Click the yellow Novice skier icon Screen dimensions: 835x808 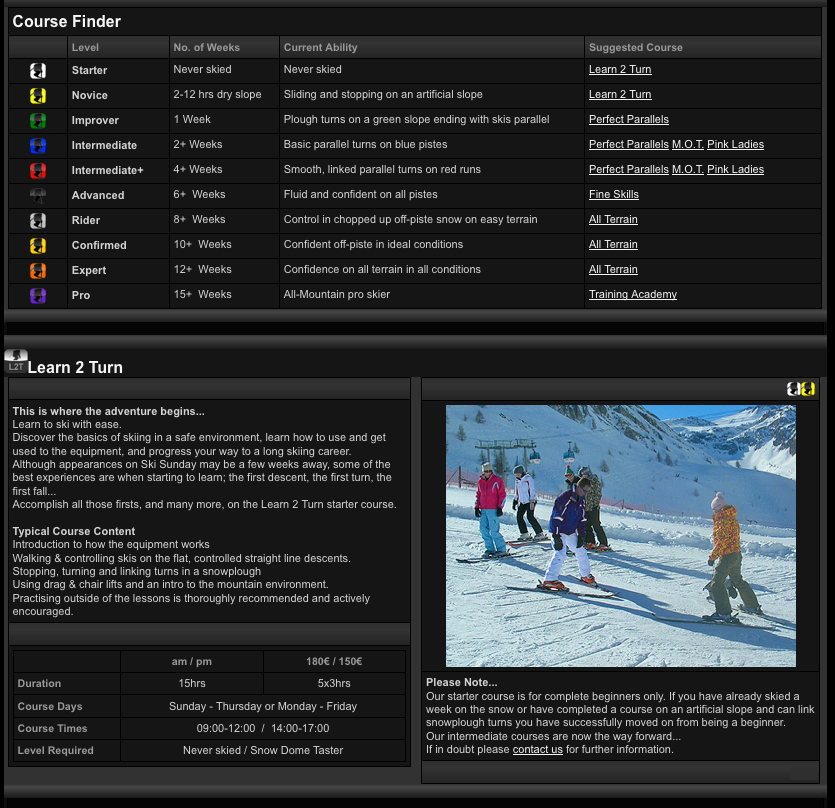click(37, 95)
